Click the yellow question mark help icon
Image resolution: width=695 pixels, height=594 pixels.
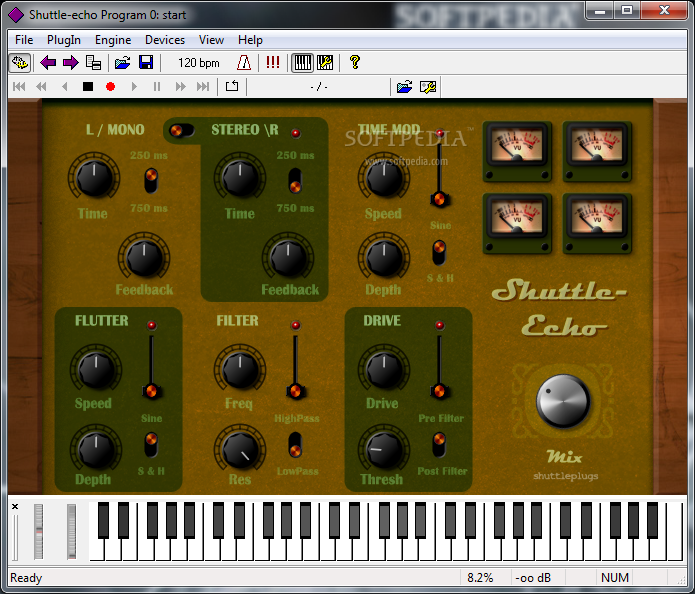tap(354, 62)
